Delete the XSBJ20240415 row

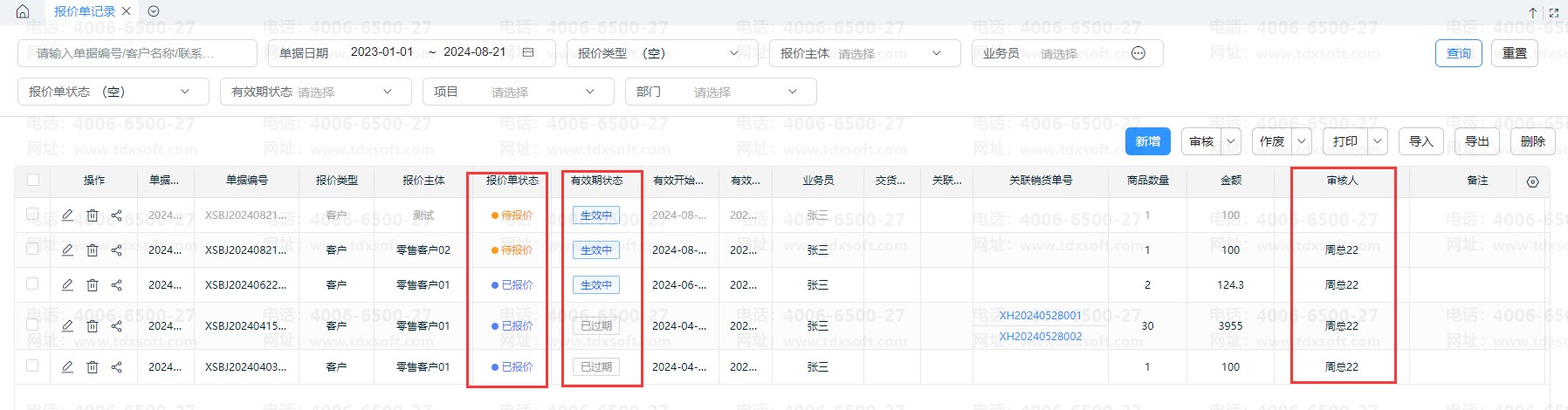(x=92, y=325)
